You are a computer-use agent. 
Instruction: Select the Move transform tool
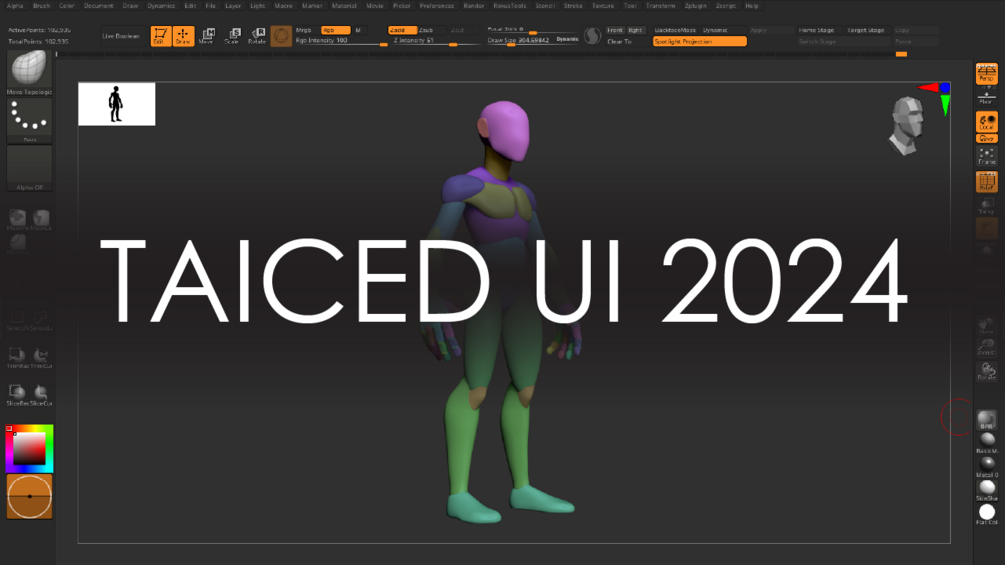(x=207, y=36)
